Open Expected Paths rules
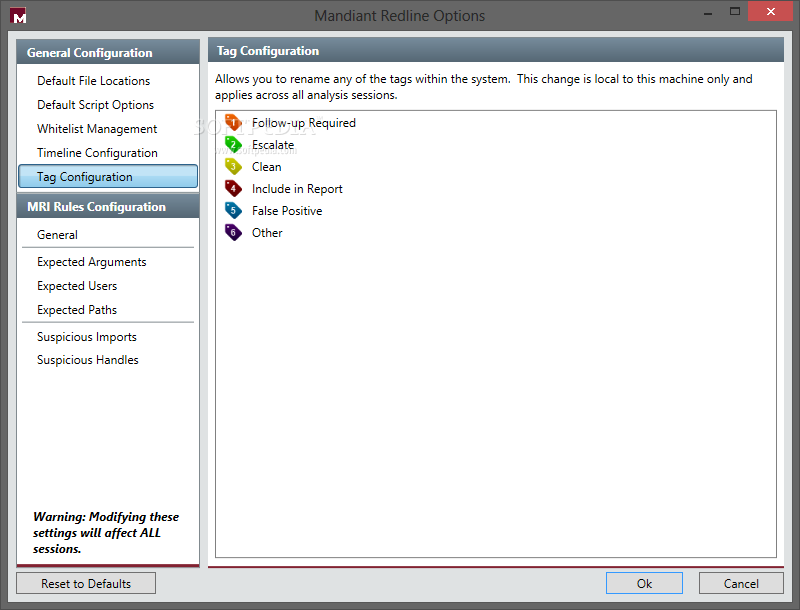The width and height of the screenshot is (800, 610). [77, 310]
